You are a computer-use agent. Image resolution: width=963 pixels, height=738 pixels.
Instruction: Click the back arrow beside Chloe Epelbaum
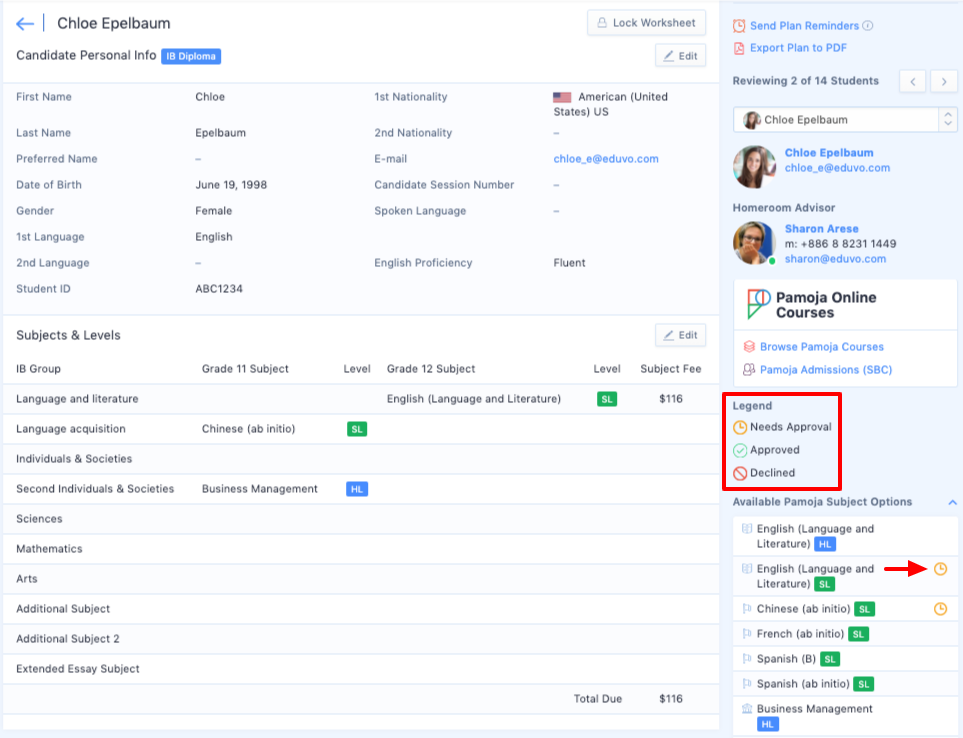[25, 24]
